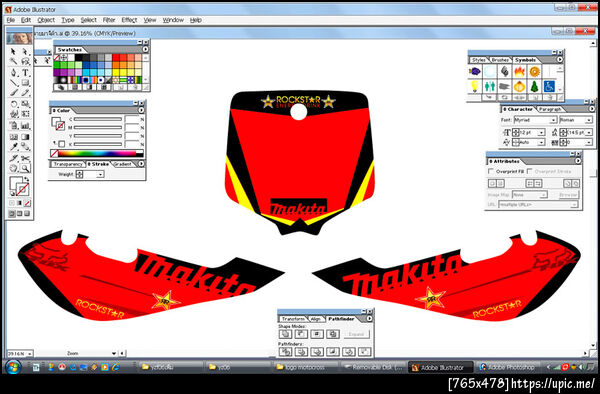Viewport: 600px width, 394px height.
Task: Enable the Overprint Fill checkbox
Action: click(x=491, y=171)
